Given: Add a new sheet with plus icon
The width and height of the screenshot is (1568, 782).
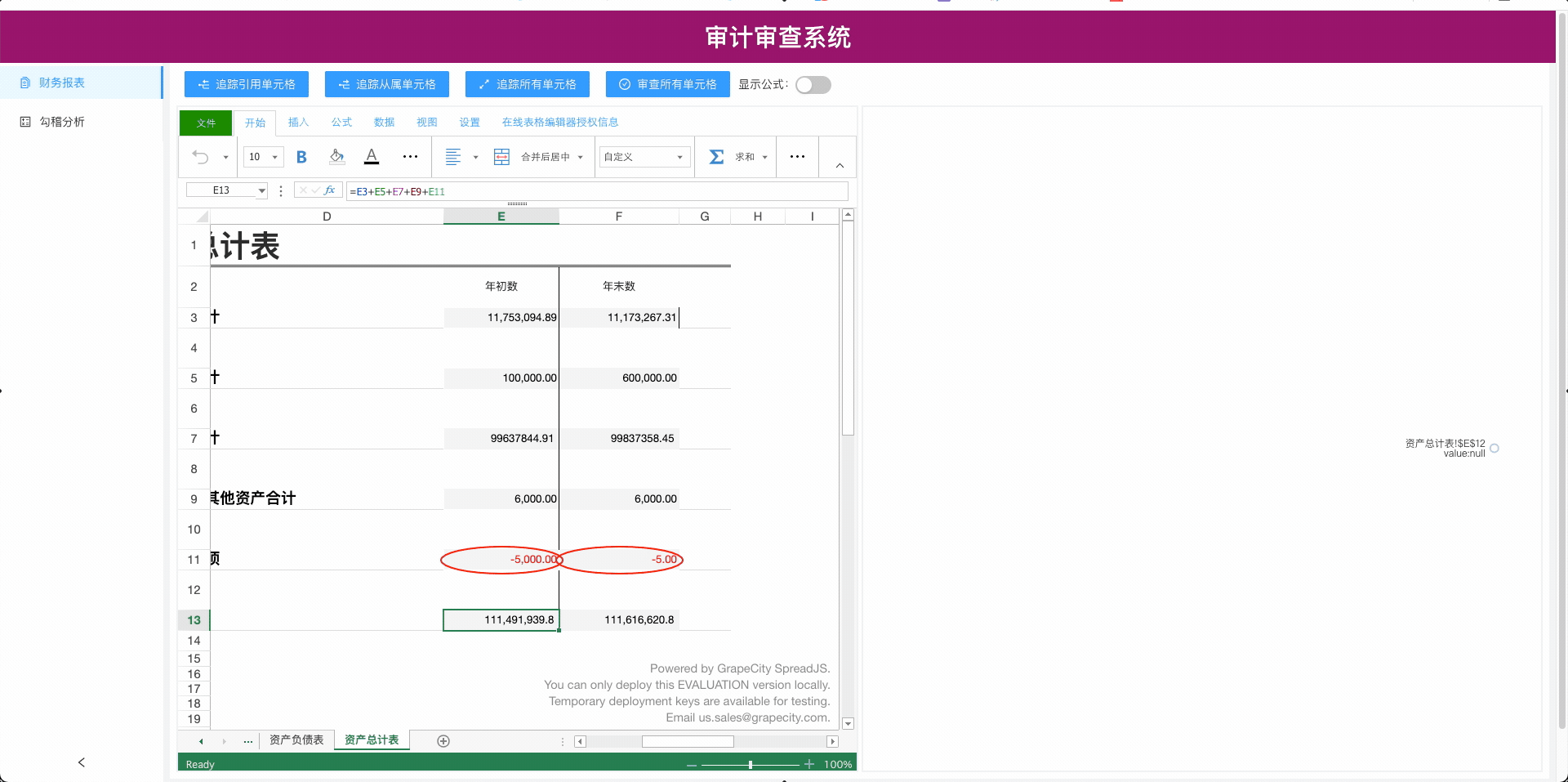Looking at the screenshot, I should coord(443,741).
